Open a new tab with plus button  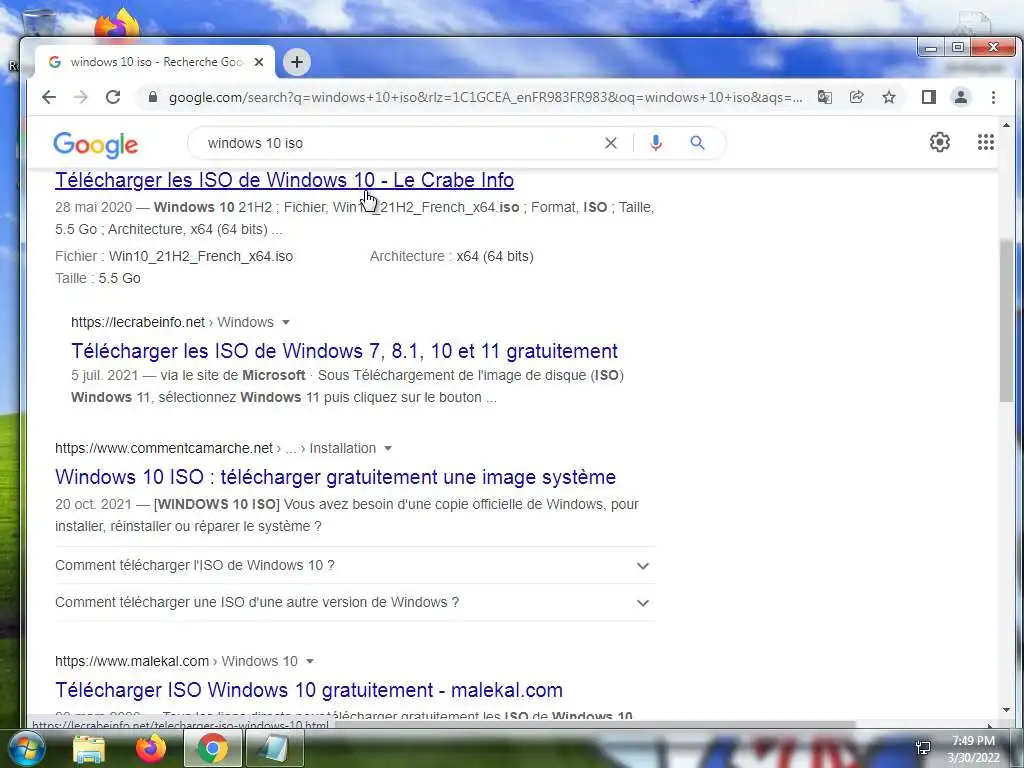(296, 62)
